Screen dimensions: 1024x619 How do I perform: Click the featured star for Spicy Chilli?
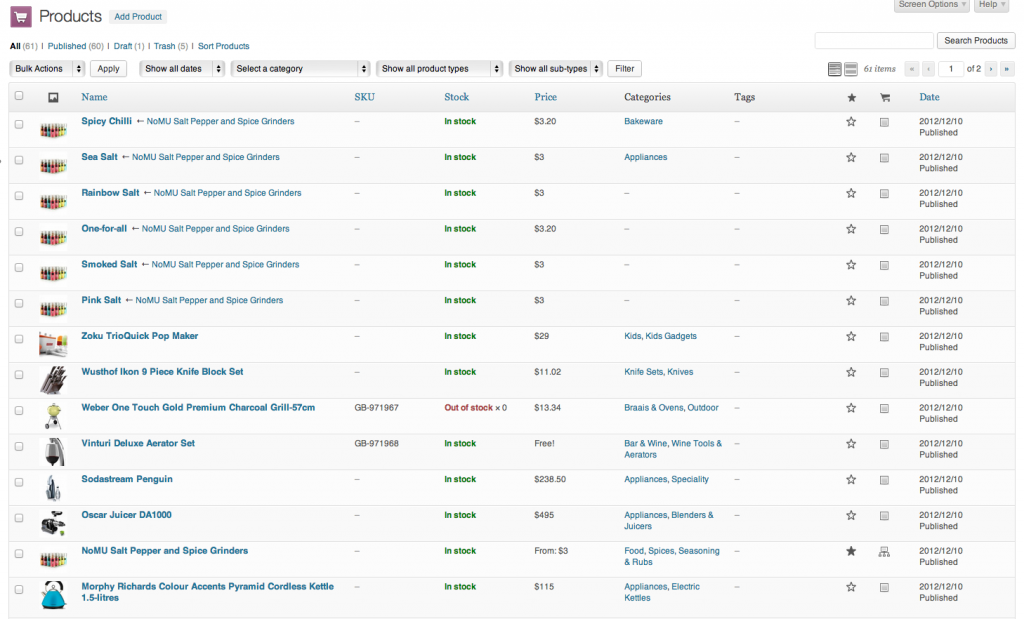[851, 122]
